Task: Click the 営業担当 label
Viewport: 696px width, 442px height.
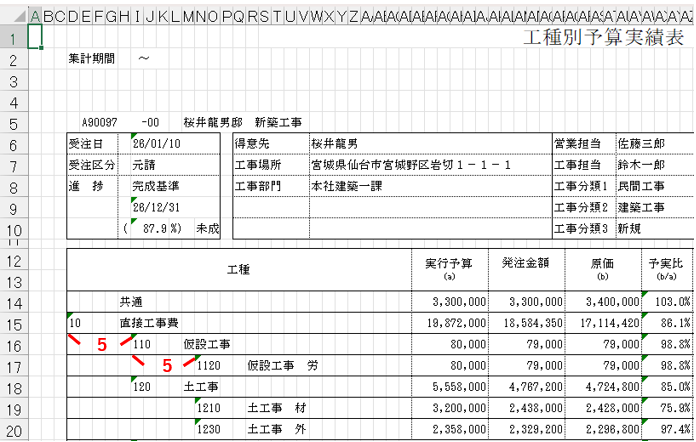Action: click(577, 144)
